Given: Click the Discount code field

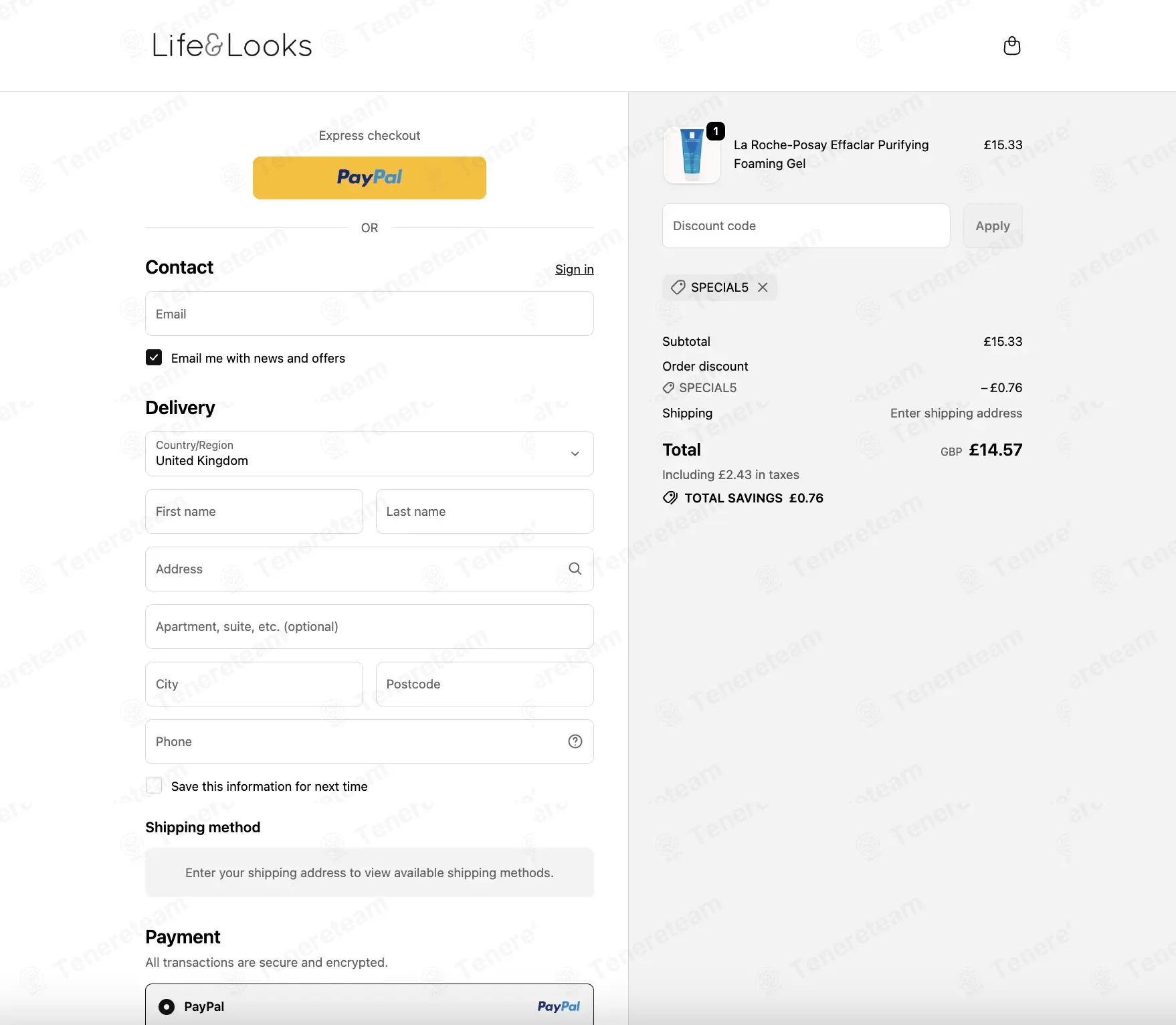Looking at the screenshot, I should click(x=806, y=225).
